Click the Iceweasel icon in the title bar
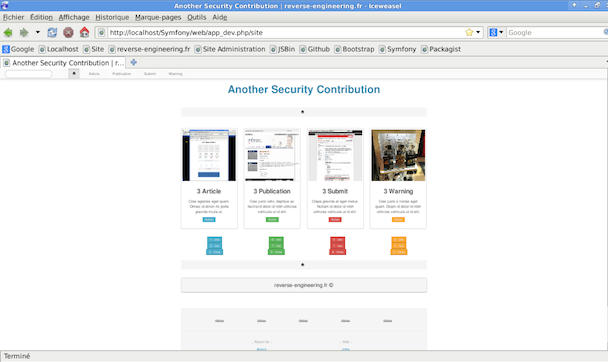 (x=5, y=5)
